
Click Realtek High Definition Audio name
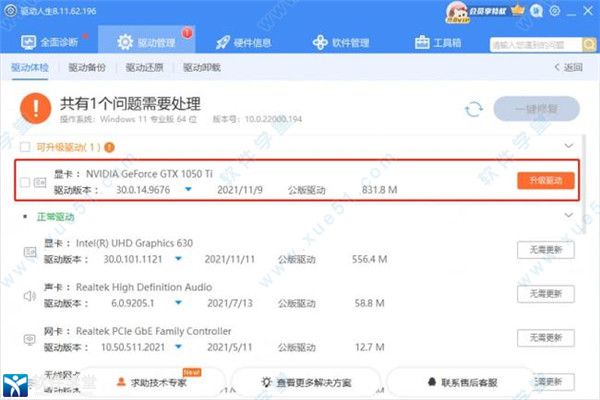click(x=144, y=287)
